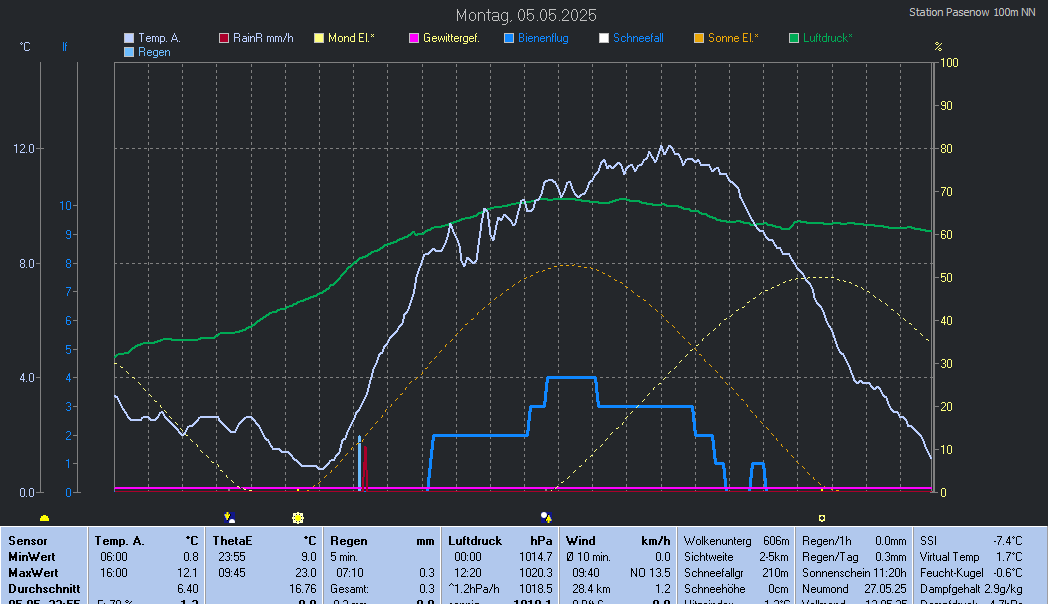This screenshot has height=604, width=1048.
Task: Click the Regen/1h label
Action: click(x=827, y=541)
